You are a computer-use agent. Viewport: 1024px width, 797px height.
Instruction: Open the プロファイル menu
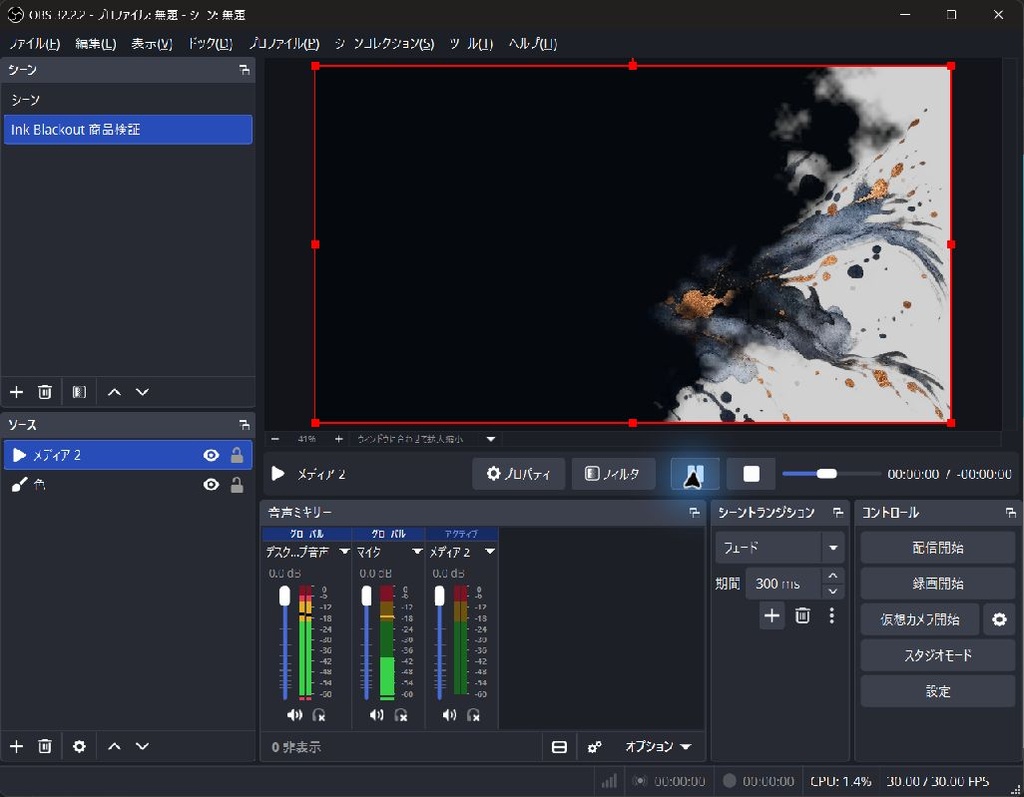(x=284, y=44)
